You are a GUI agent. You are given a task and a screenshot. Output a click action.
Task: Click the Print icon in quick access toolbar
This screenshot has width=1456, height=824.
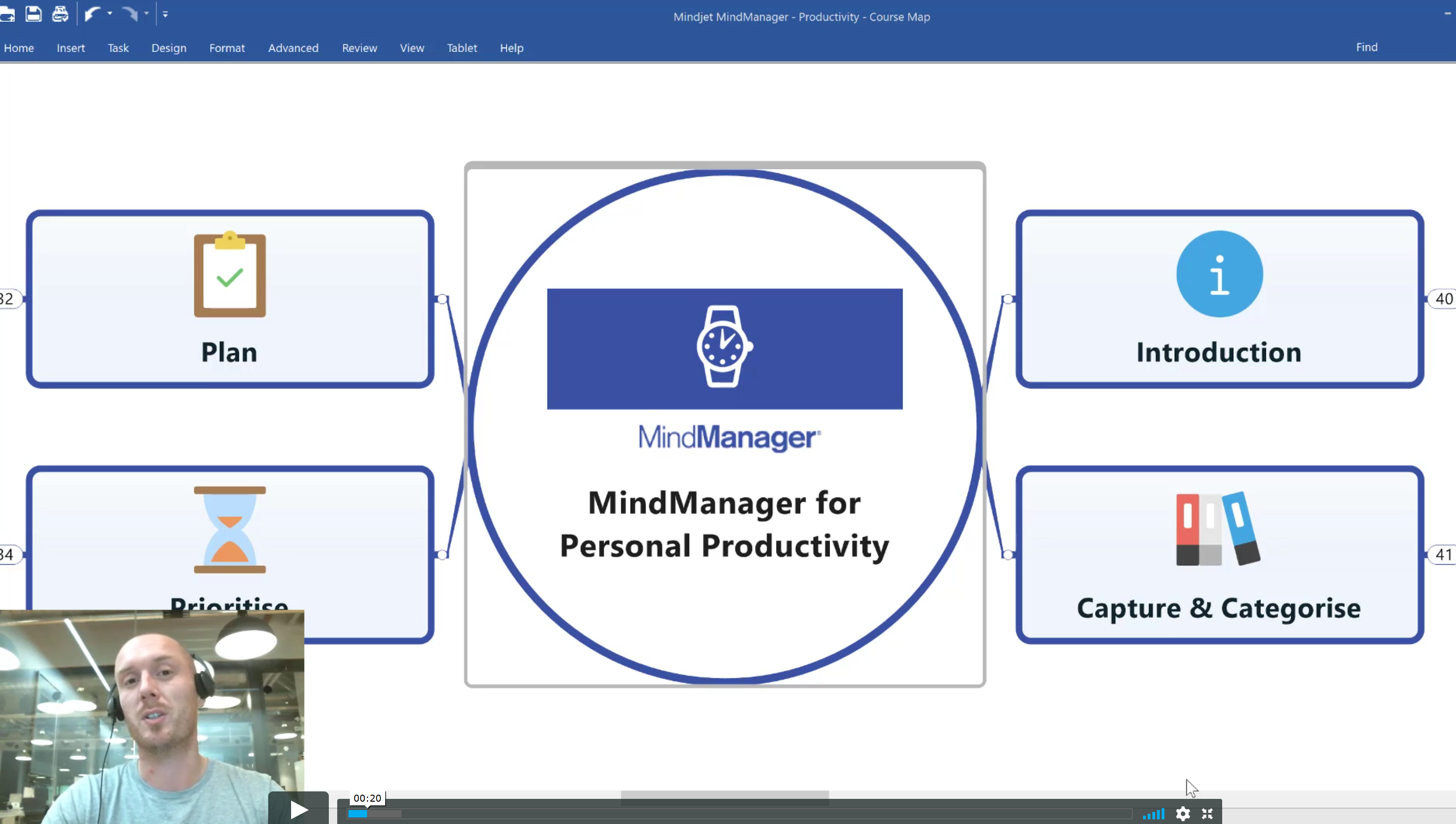60,14
